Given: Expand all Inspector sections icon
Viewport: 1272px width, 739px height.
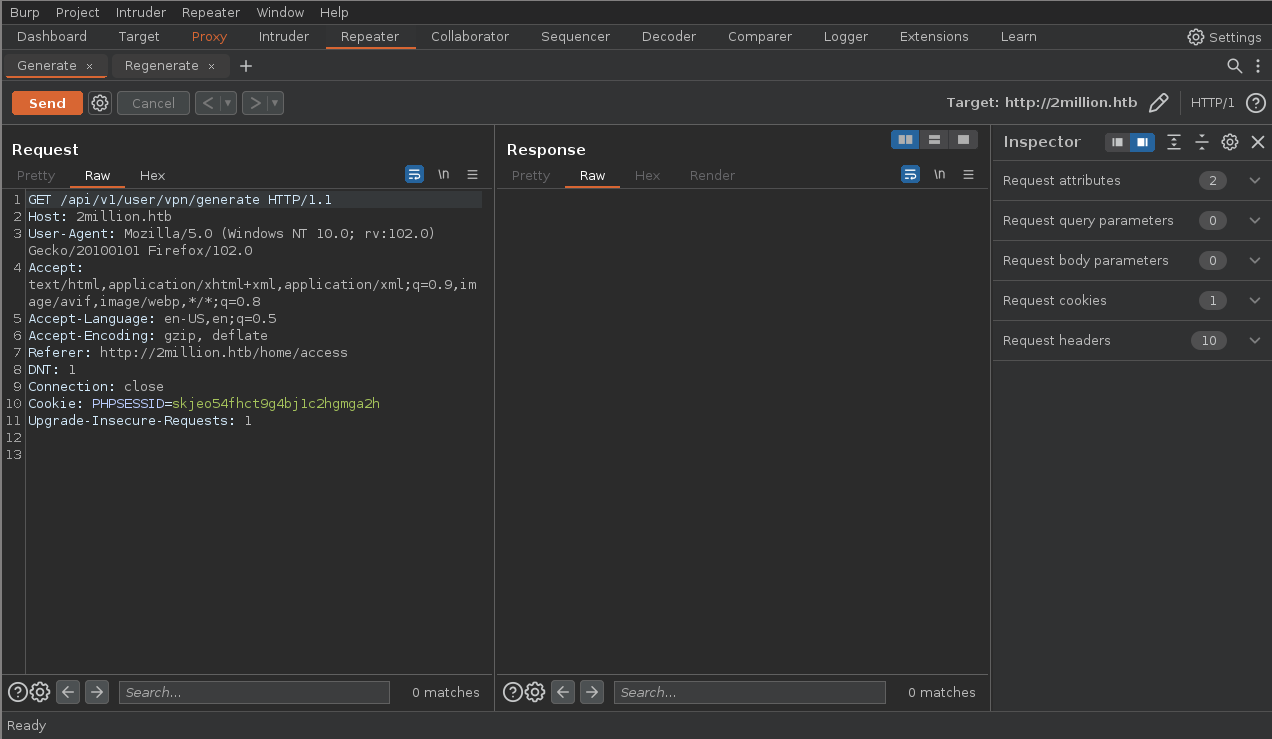Looking at the screenshot, I should point(1174,142).
